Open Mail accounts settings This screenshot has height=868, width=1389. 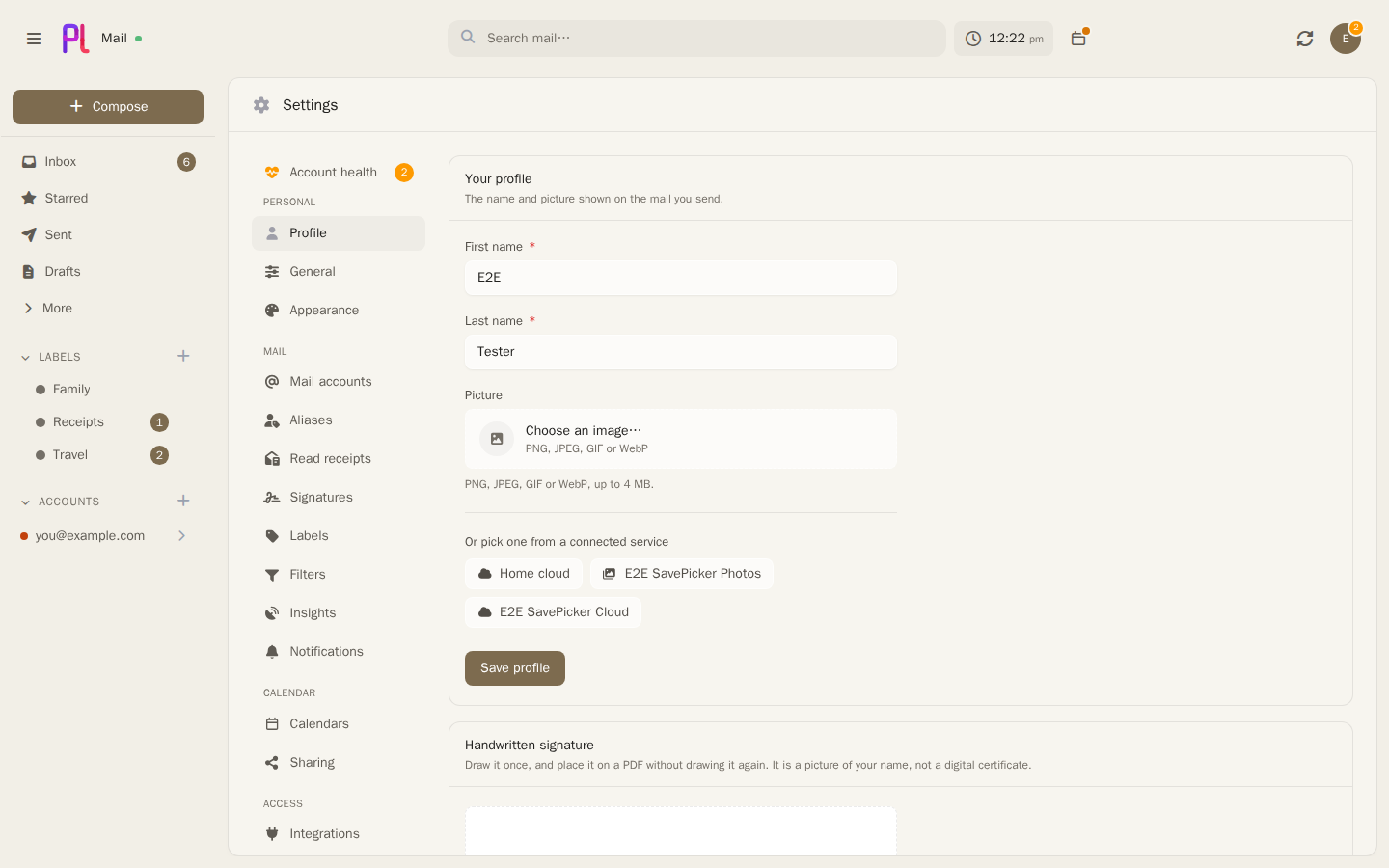click(339, 382)
